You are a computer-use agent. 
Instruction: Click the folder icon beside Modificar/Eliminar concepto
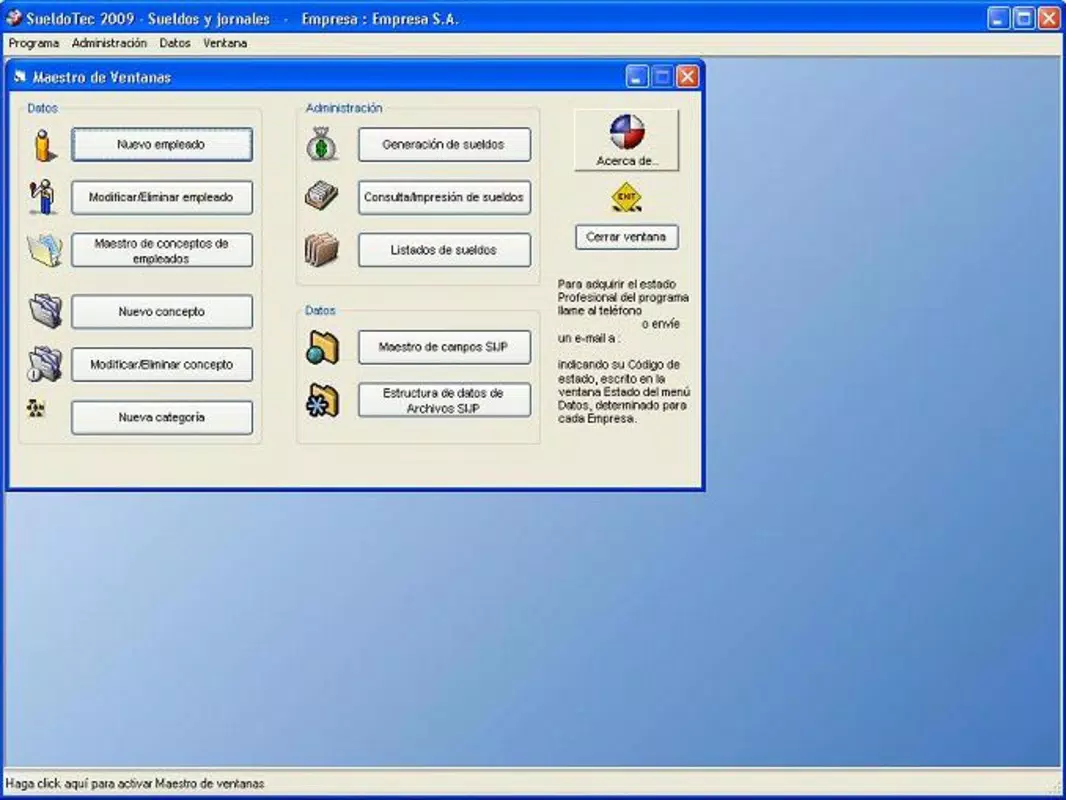pyautogui.click(x=45, y=364)
